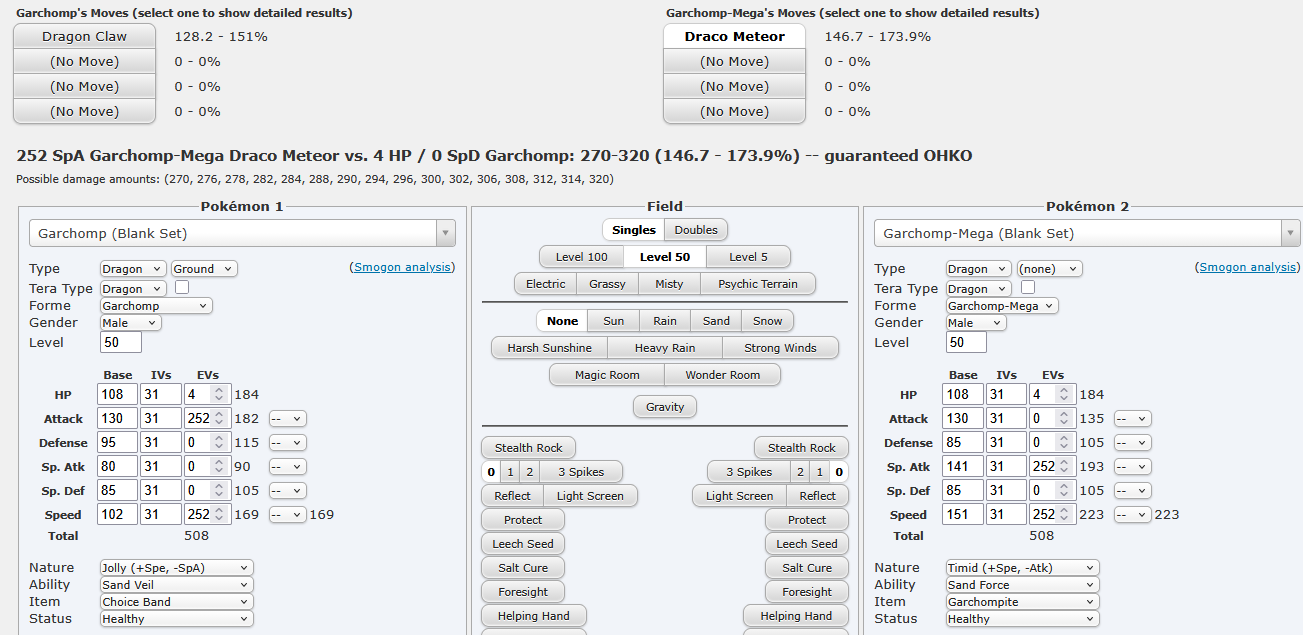
Task: Open Pokémon 2 secondary type (none) dropdown
Action: click(1050, 269)
